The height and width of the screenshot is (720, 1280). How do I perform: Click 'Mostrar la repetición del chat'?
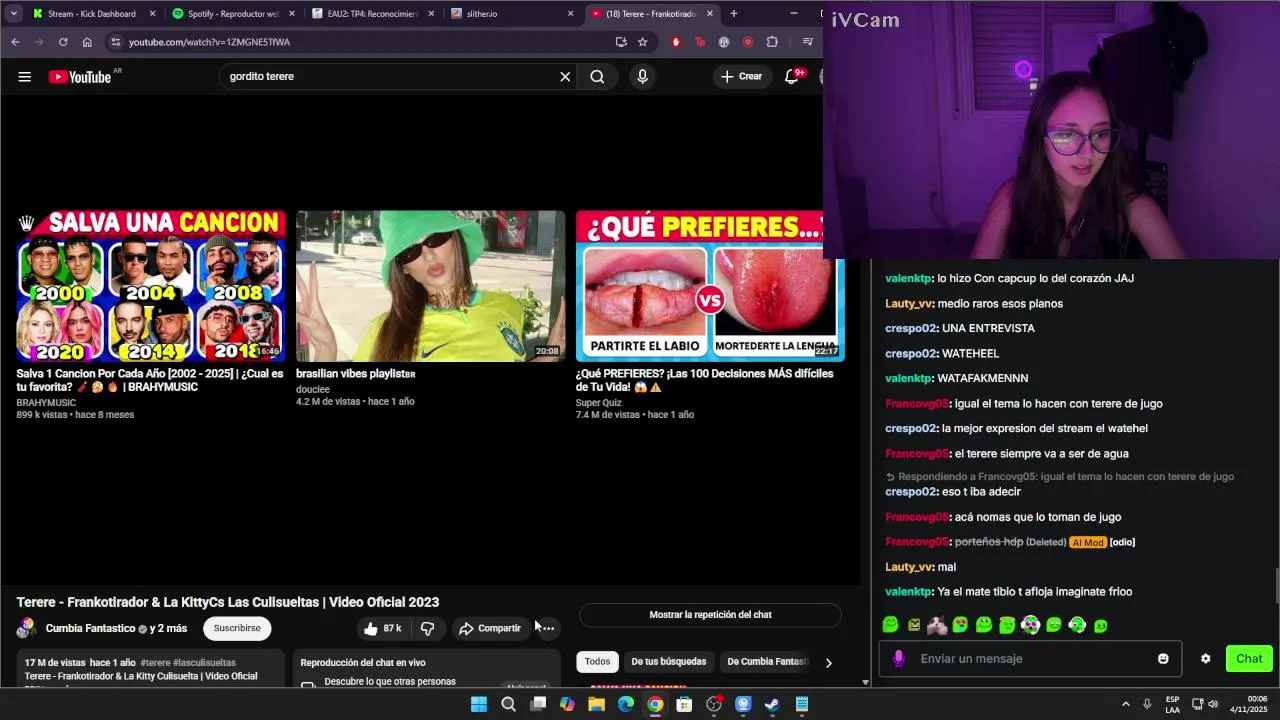pos(710,615)
